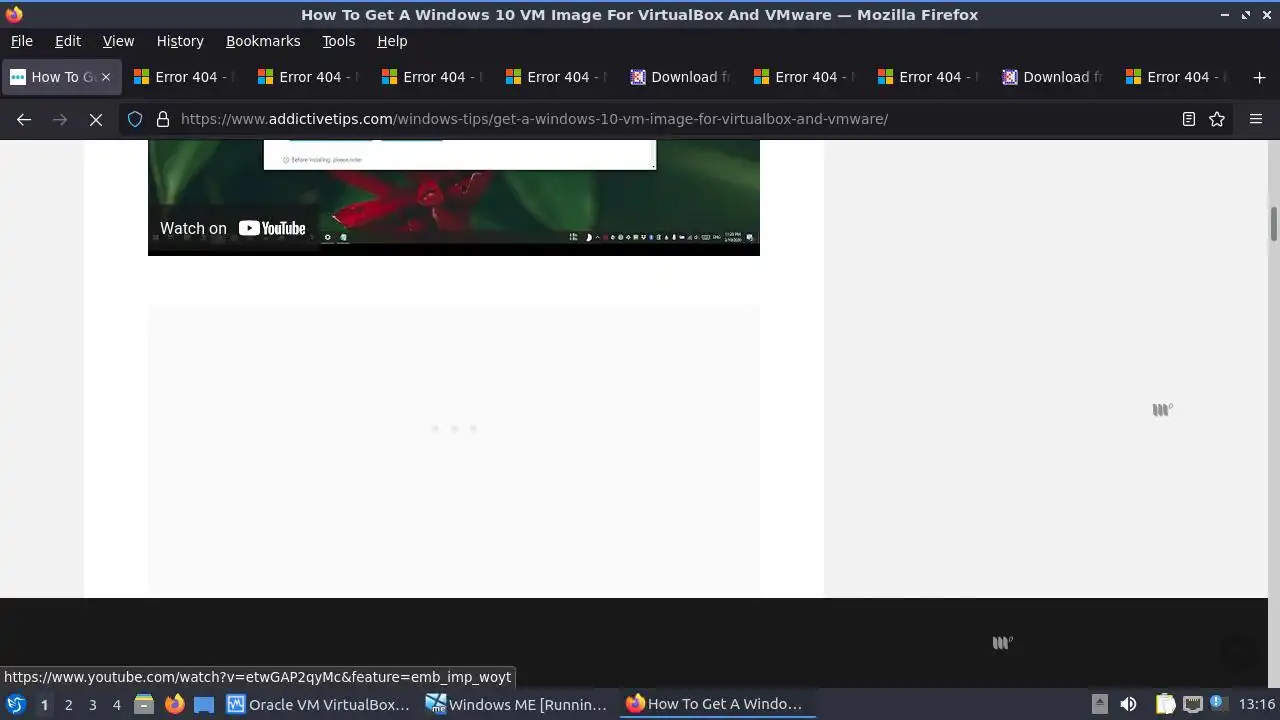Click the addictivetips URL address field
1280x720 pixels.
click(x=675, y=119)
